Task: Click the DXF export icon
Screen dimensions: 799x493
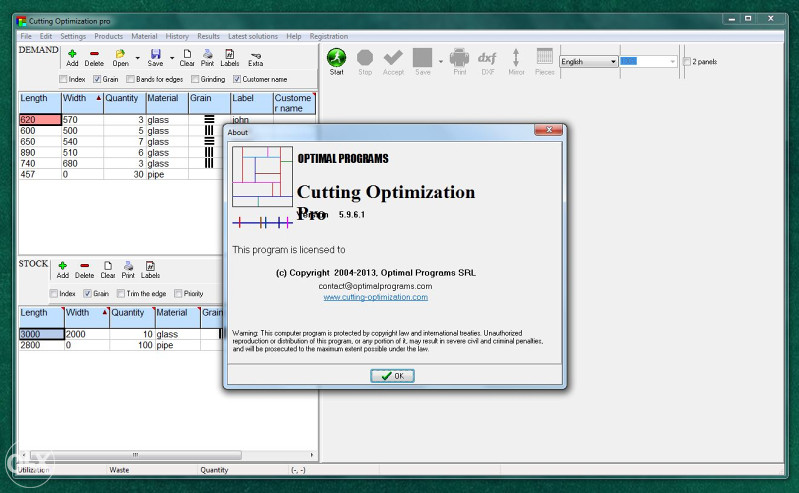Action: click(x=487, y=60)
